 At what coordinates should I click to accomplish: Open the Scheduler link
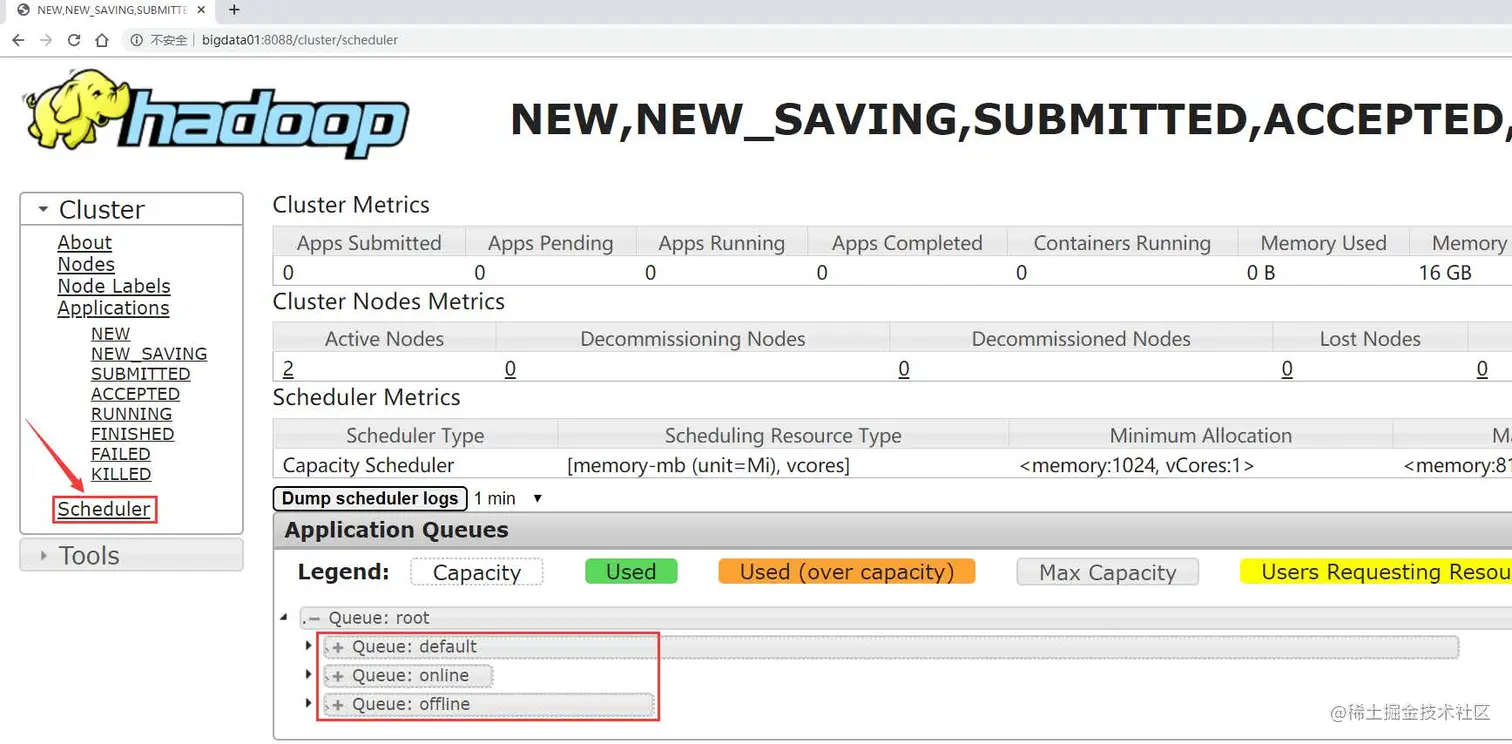click(x=104, y=509)
